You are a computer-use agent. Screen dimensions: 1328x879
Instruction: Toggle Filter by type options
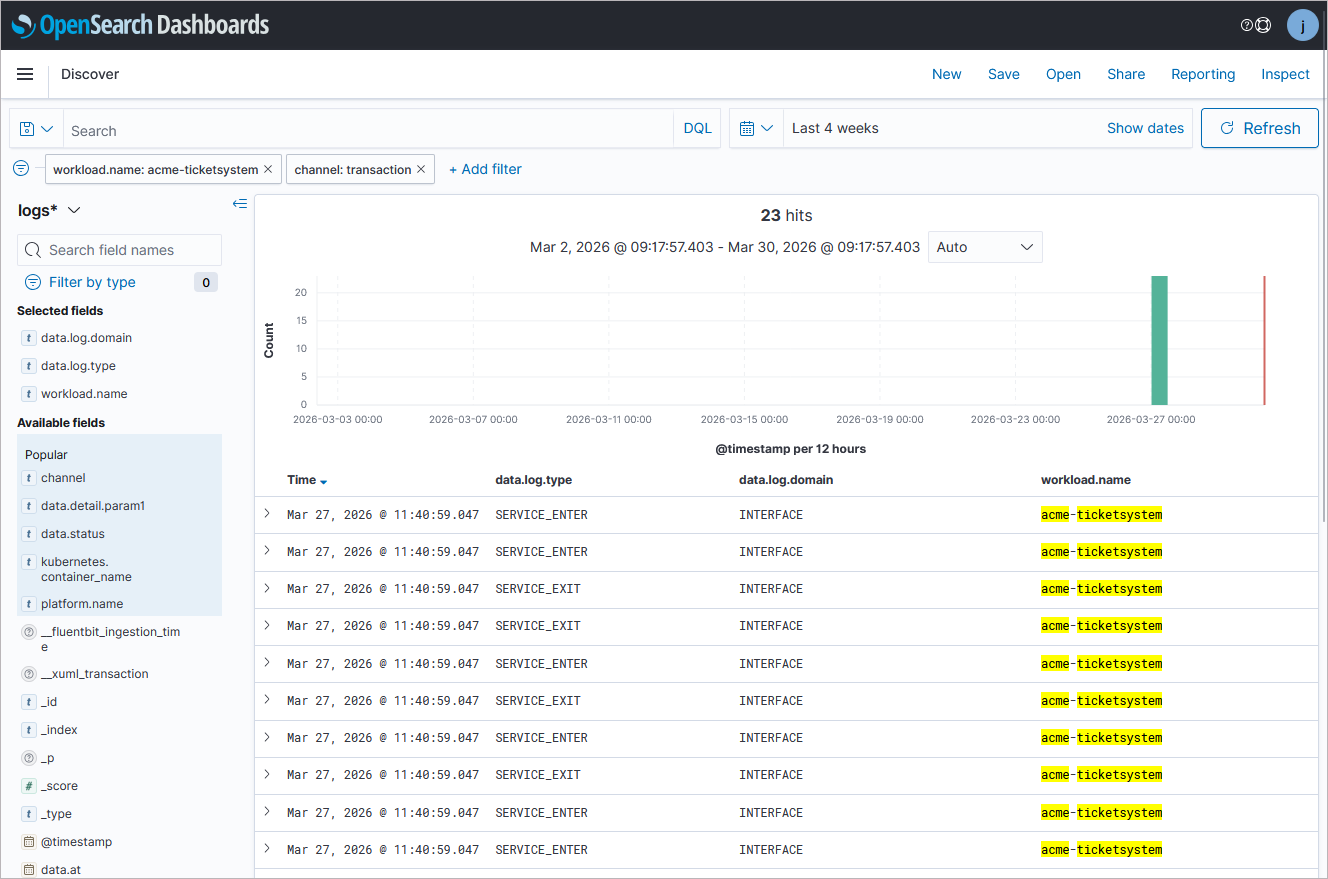[92, 282]
